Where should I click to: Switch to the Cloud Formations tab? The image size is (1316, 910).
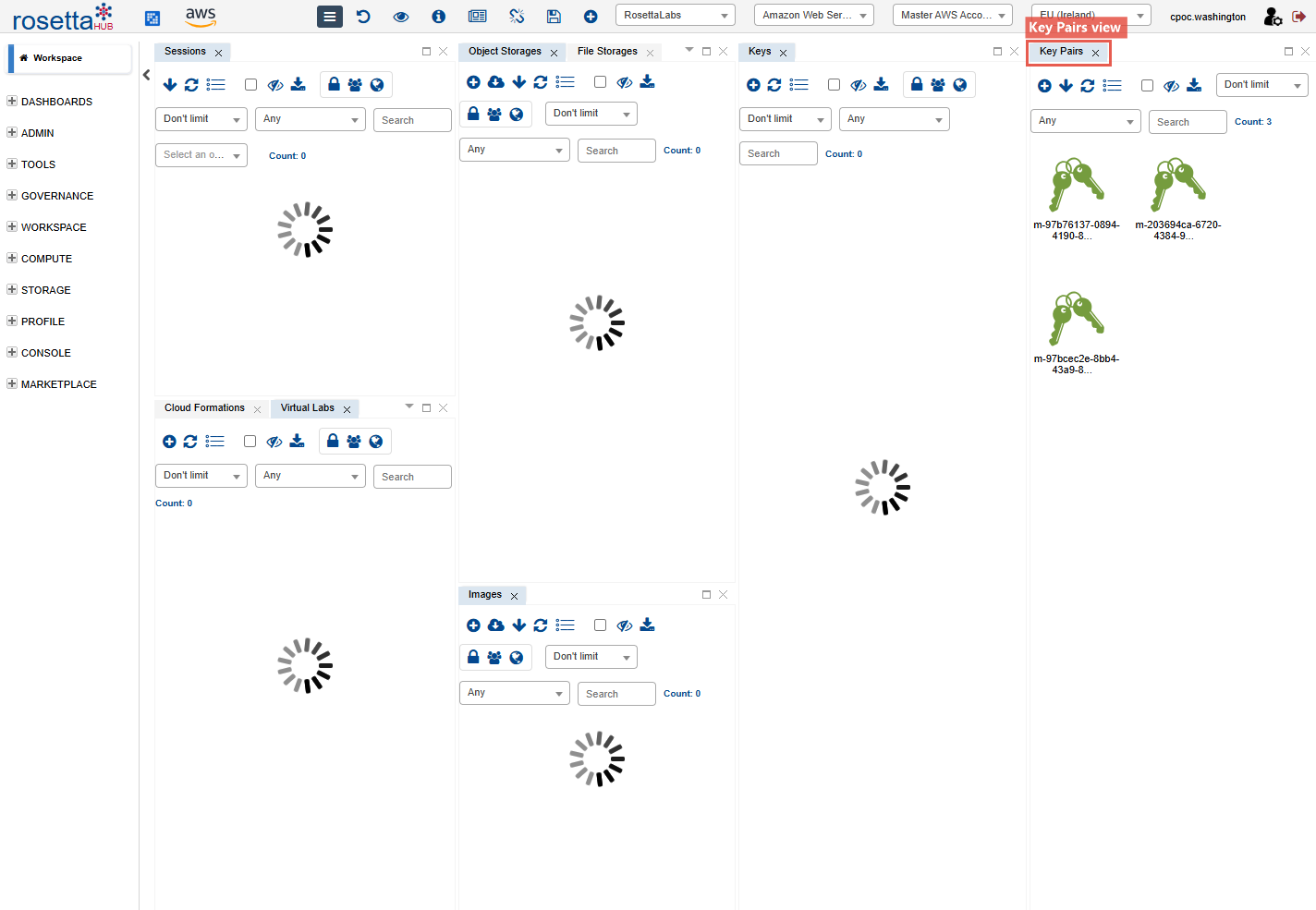coord(204,408)
